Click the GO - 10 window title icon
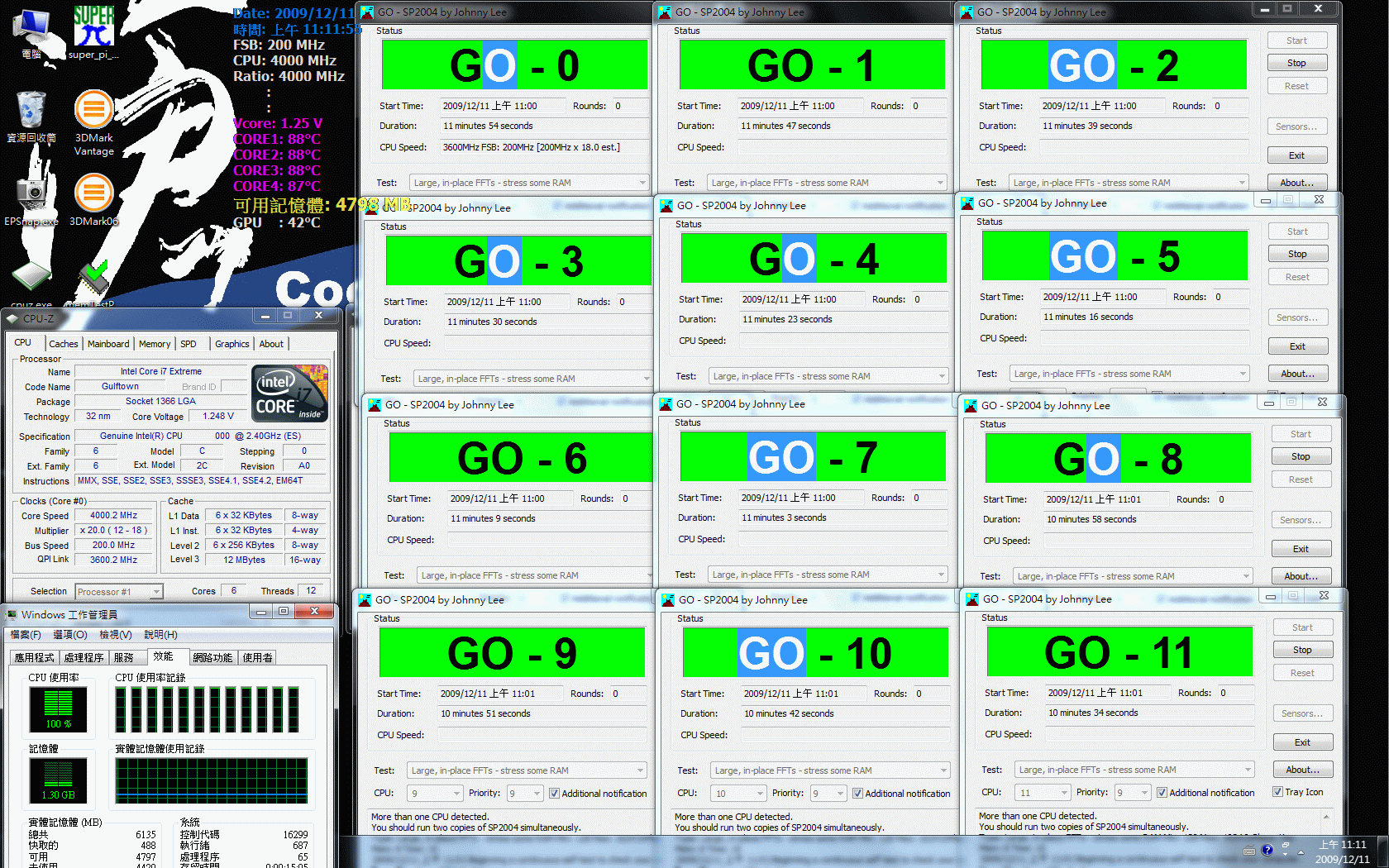This screenshot has height=868, width=1389. (x=668, y=600)
